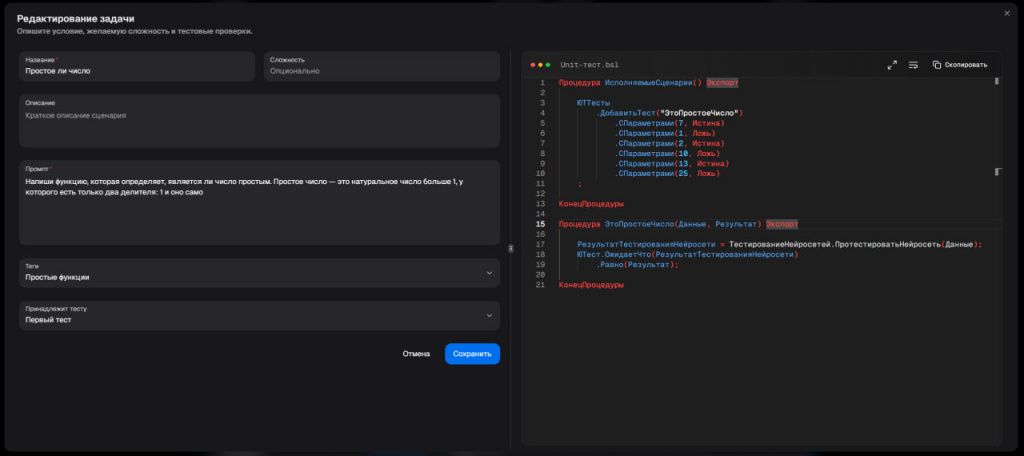Click line number 1 in gutter

click(x=542, y=83)
